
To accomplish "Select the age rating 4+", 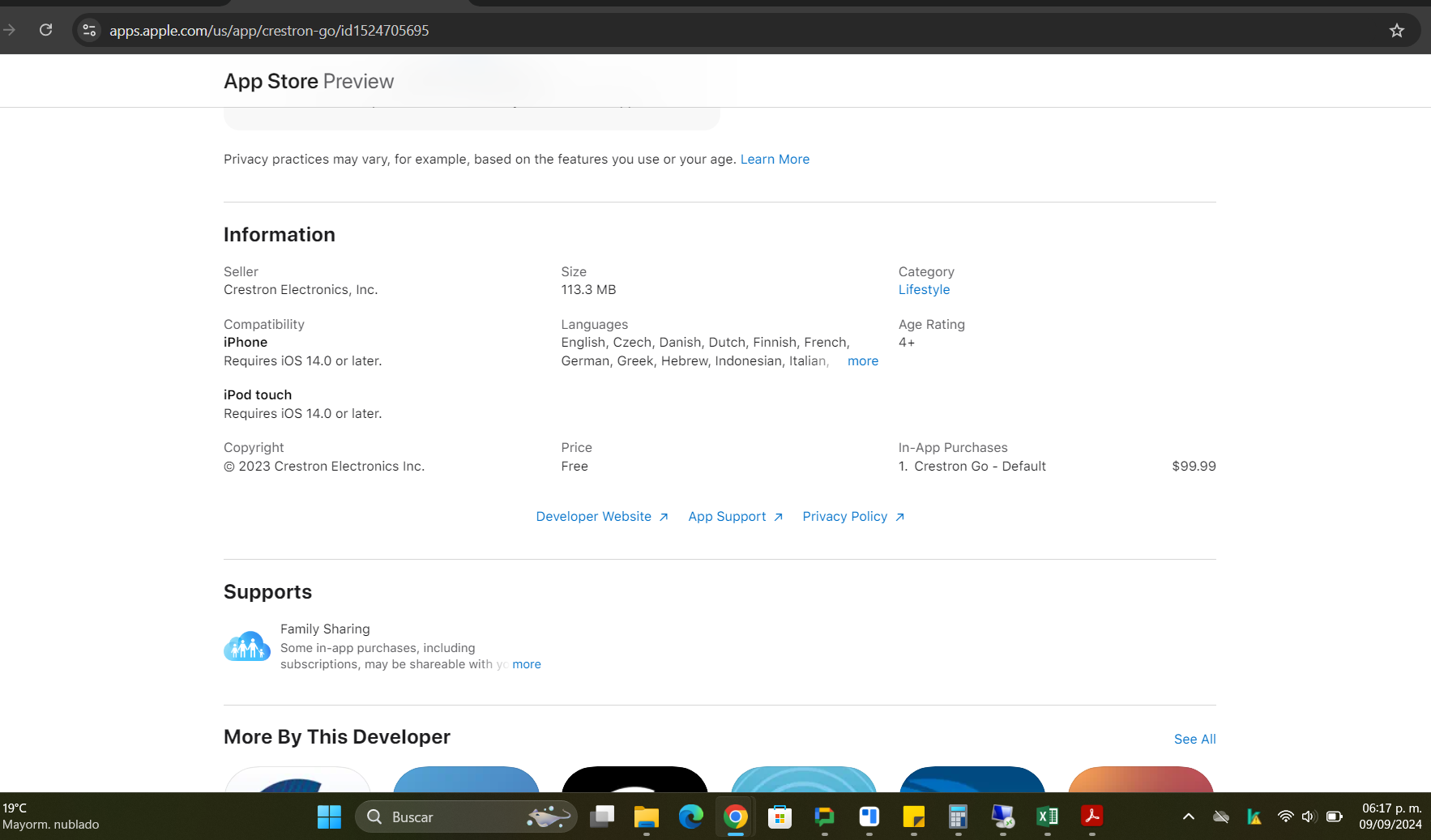I will click(x=907, y=343).
